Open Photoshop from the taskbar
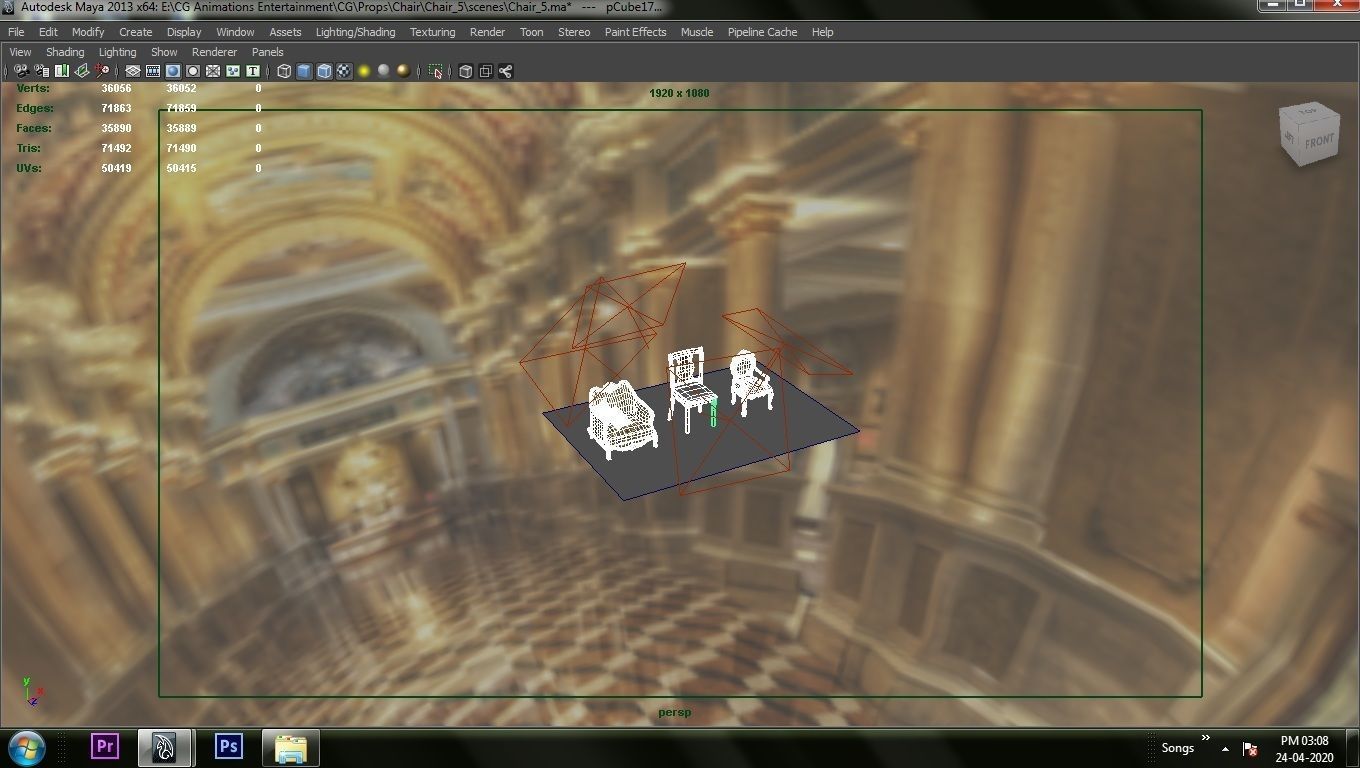This screenshot has width=1360, height=768. coord(229,747)
